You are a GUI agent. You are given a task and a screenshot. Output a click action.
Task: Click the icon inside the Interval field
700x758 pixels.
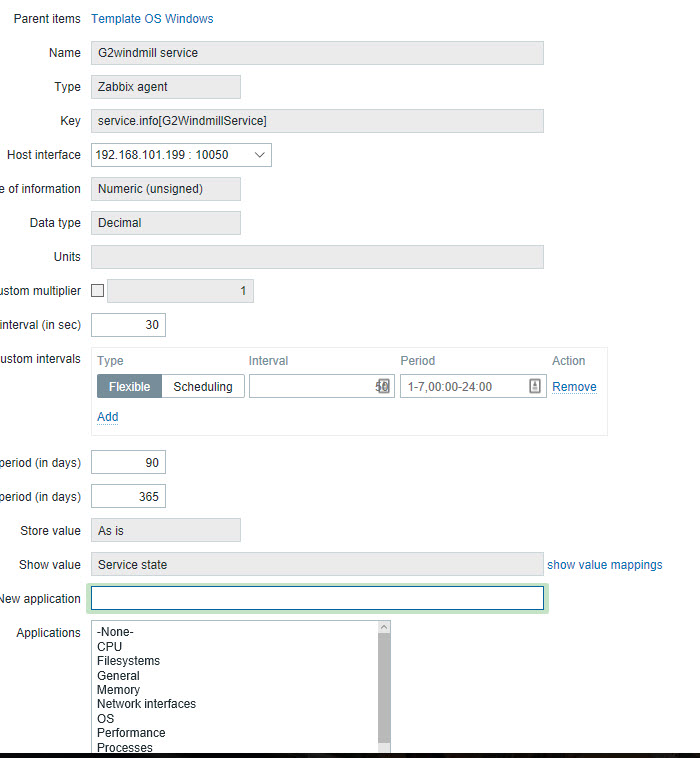tap(383, 386)
